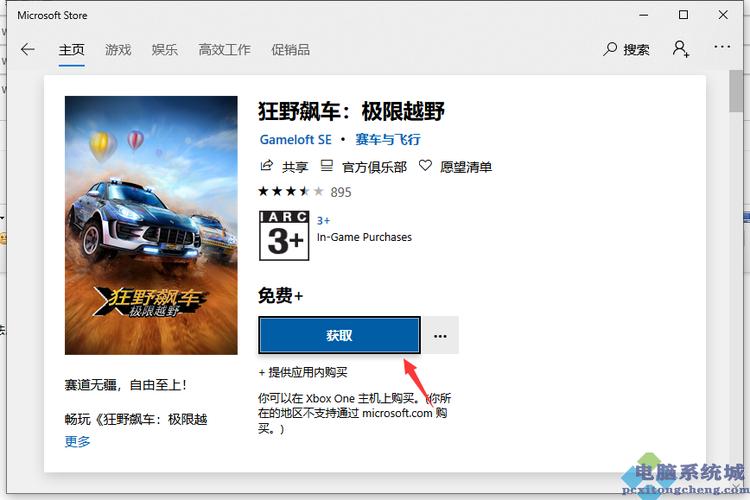Minimize the Microsoft Store window
Image resolution: width=750 pixels, height=500 pixels.
[644, 15]
